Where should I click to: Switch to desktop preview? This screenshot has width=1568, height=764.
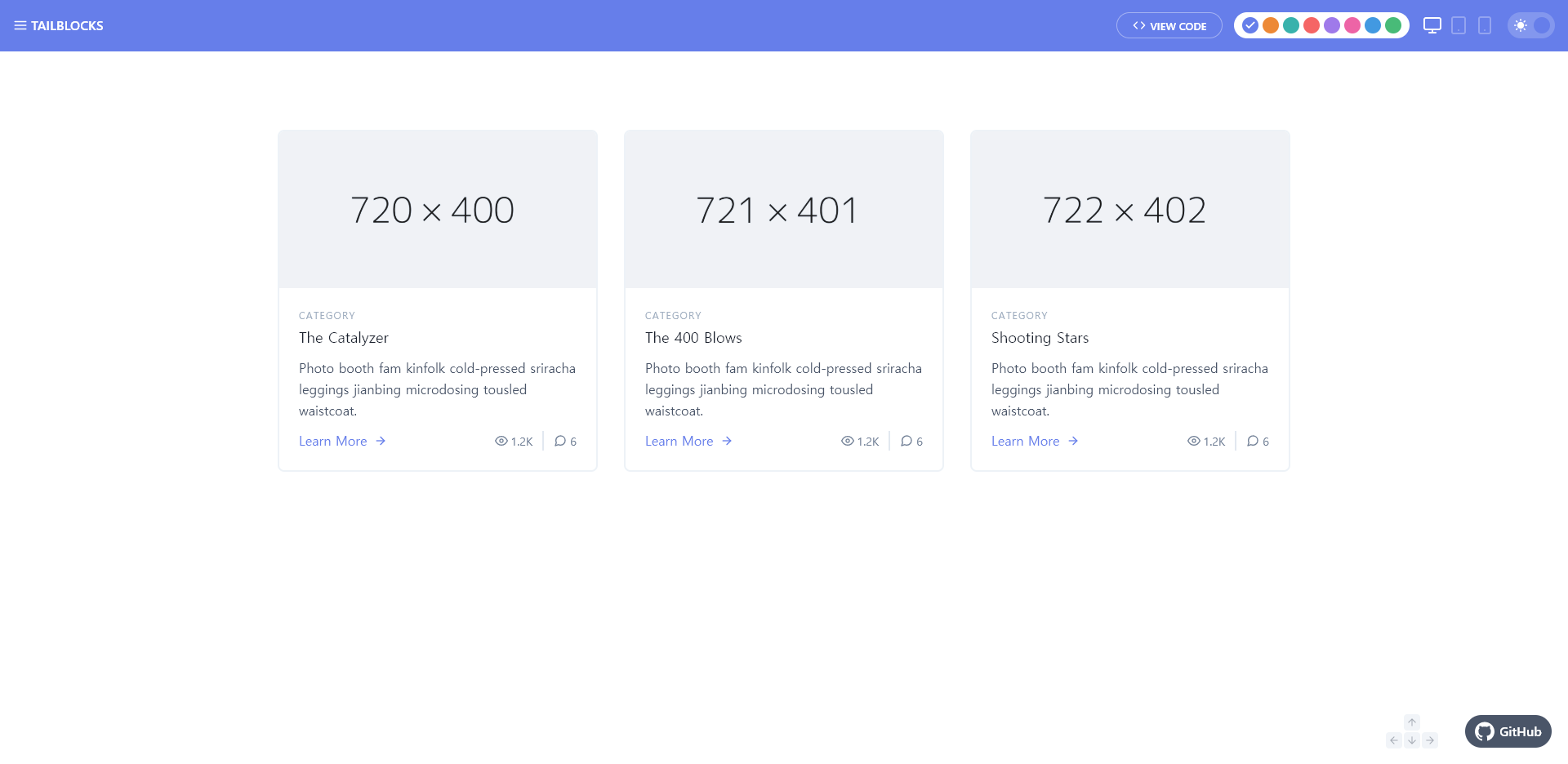(x=1432, y=26)
